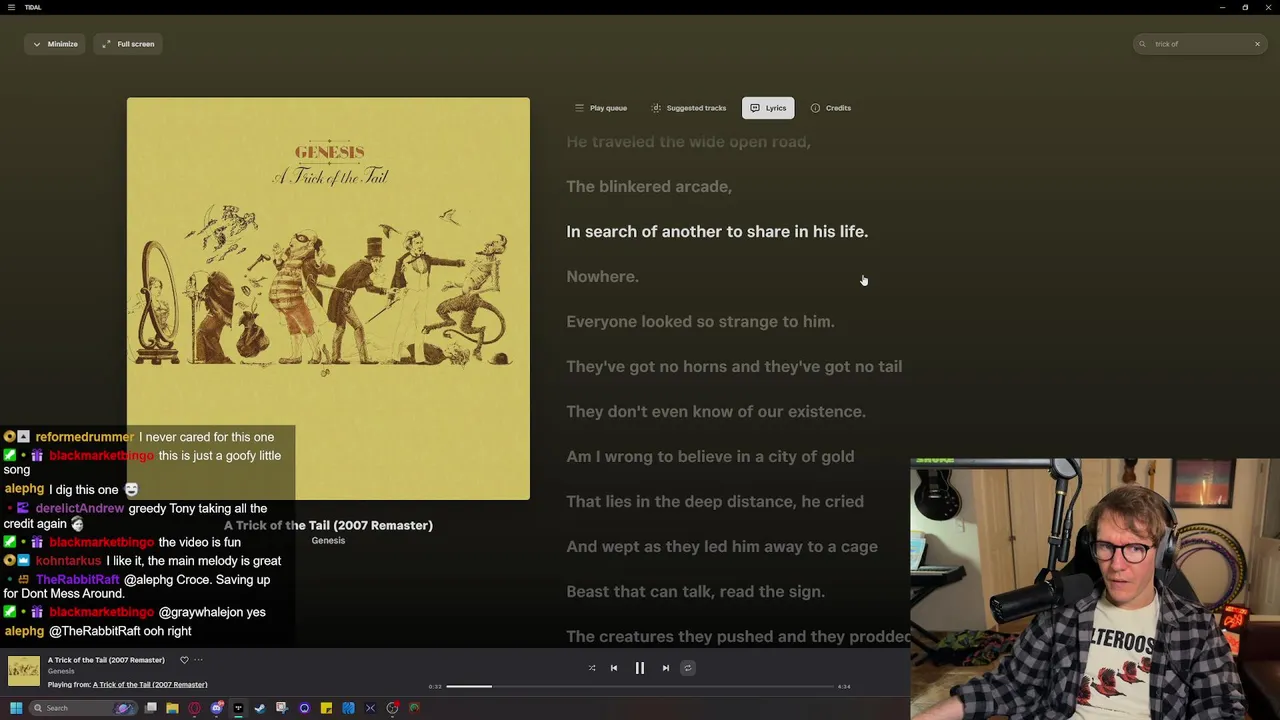The height and width of the screenshot is (720, 1280).
Task: Click the Windows taskbar Search box
Action: (82, 708)
